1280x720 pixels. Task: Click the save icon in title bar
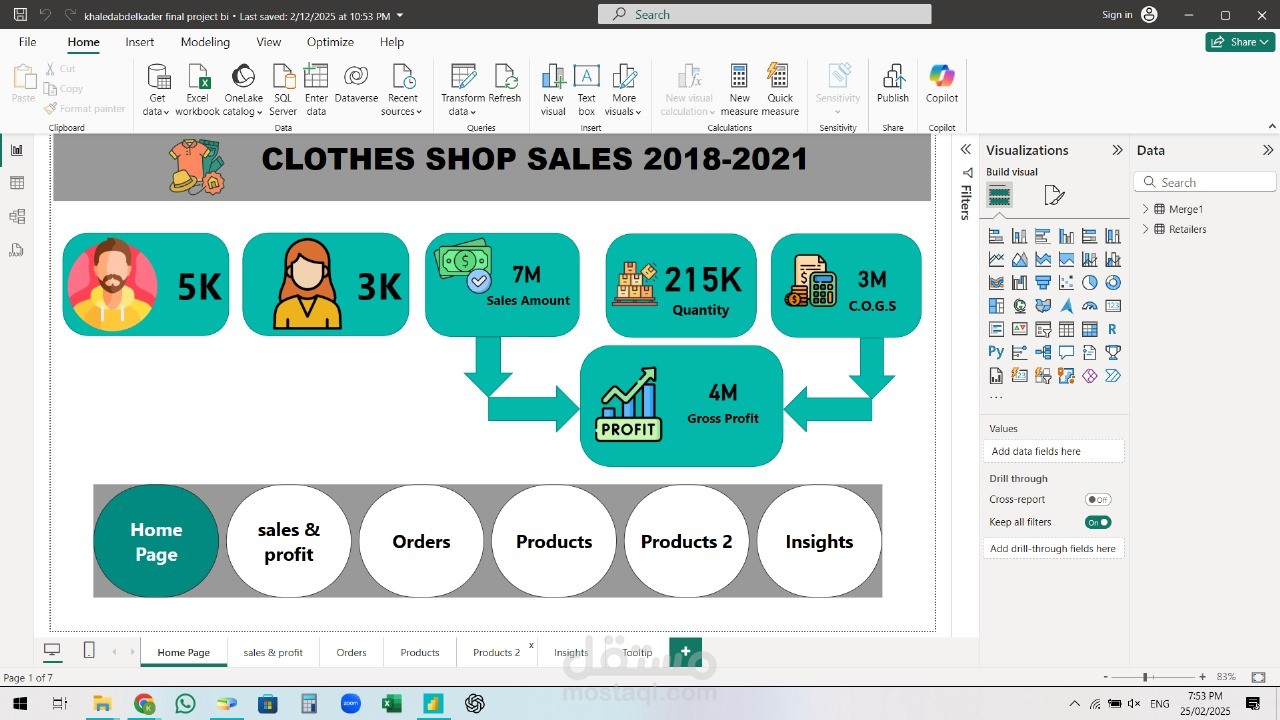(x=20, y=15)
